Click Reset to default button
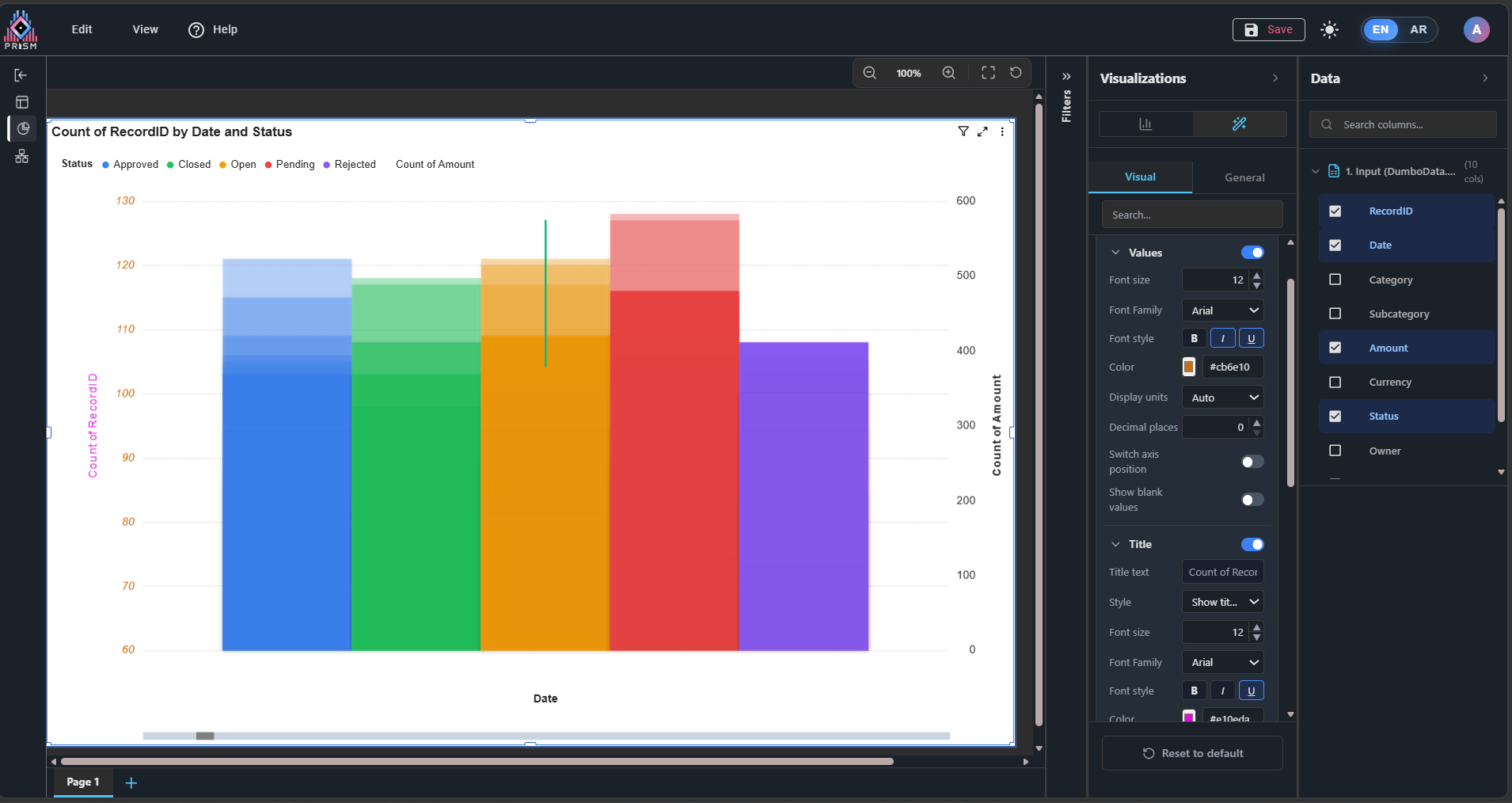The image size is (1512, 803). pyautogui.click(x=1192, y=753)
